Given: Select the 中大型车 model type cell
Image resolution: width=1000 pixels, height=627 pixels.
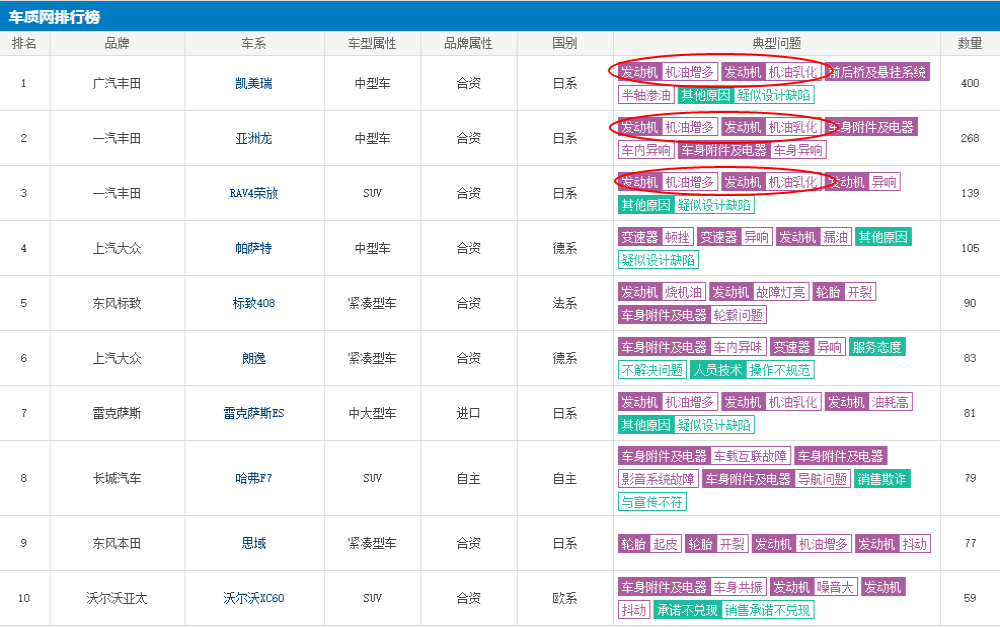Looking at the screenshot, I should pyautogui.click(x=372, y=413).
